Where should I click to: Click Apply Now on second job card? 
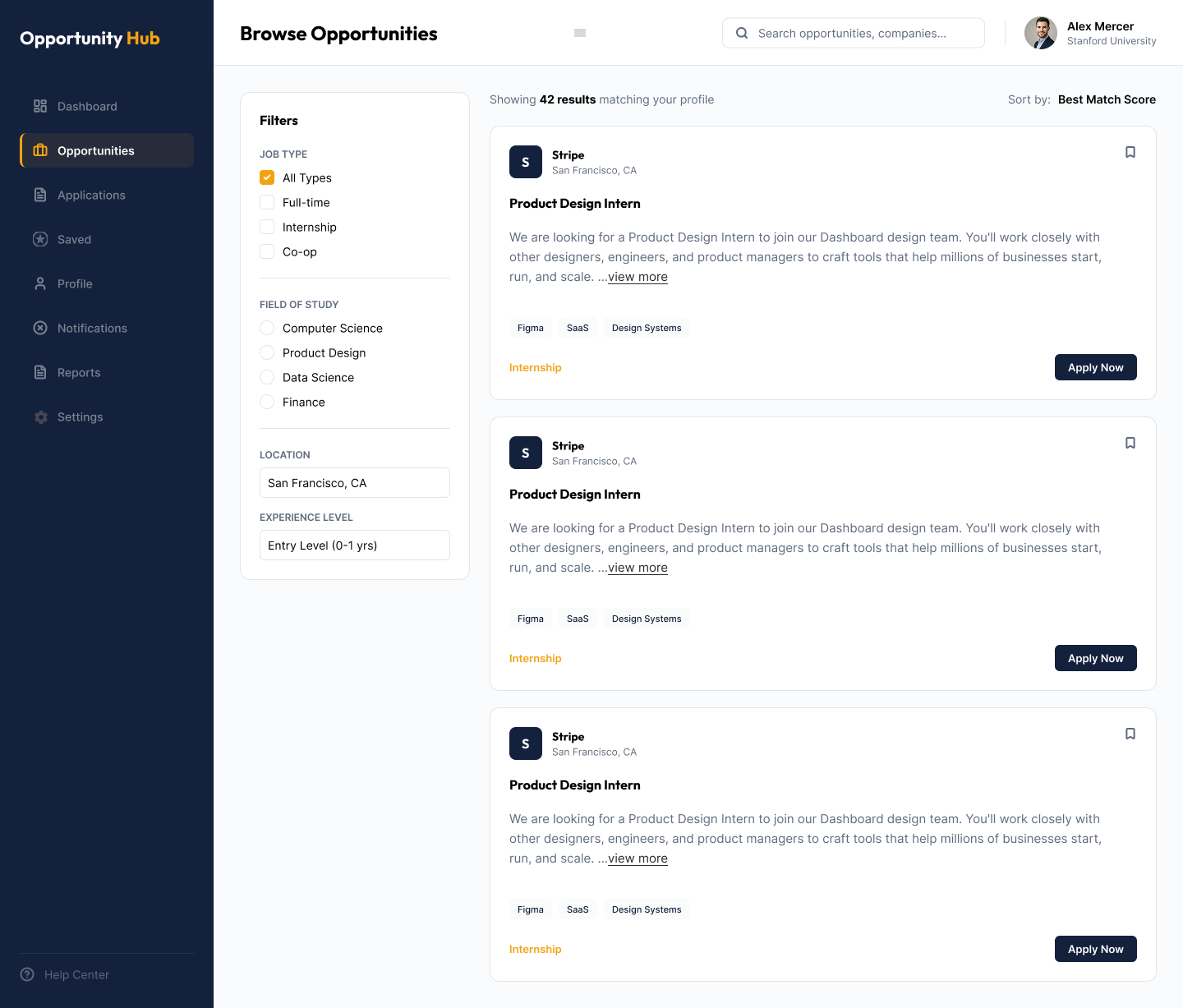click(1096, 658)
